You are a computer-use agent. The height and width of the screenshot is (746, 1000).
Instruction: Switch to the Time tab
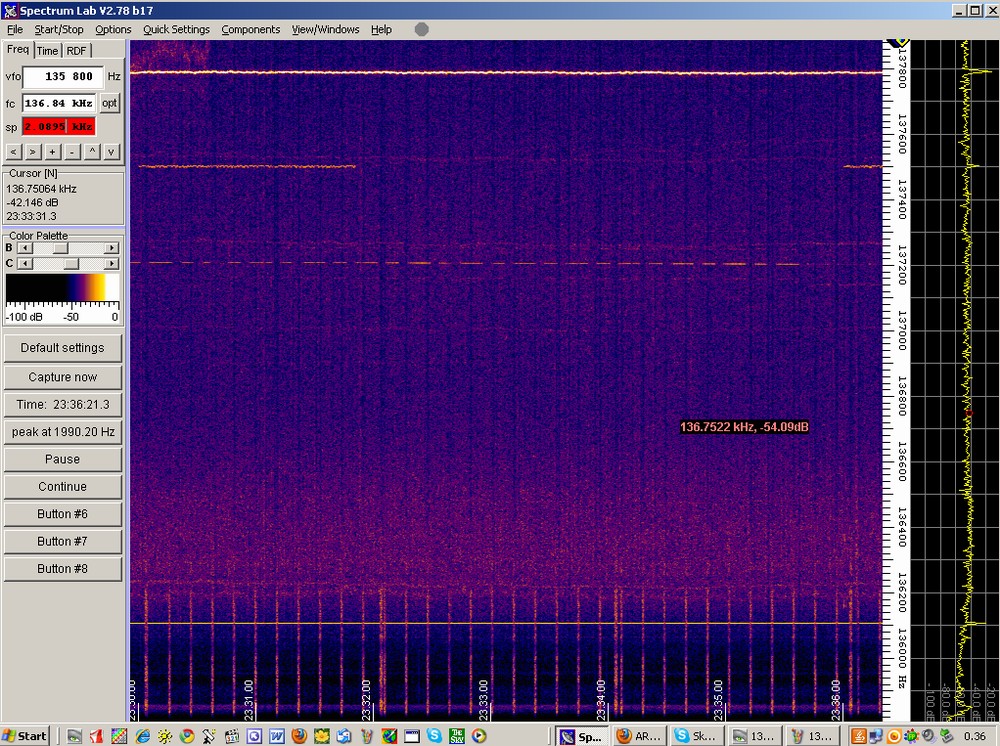pos(48,51)
